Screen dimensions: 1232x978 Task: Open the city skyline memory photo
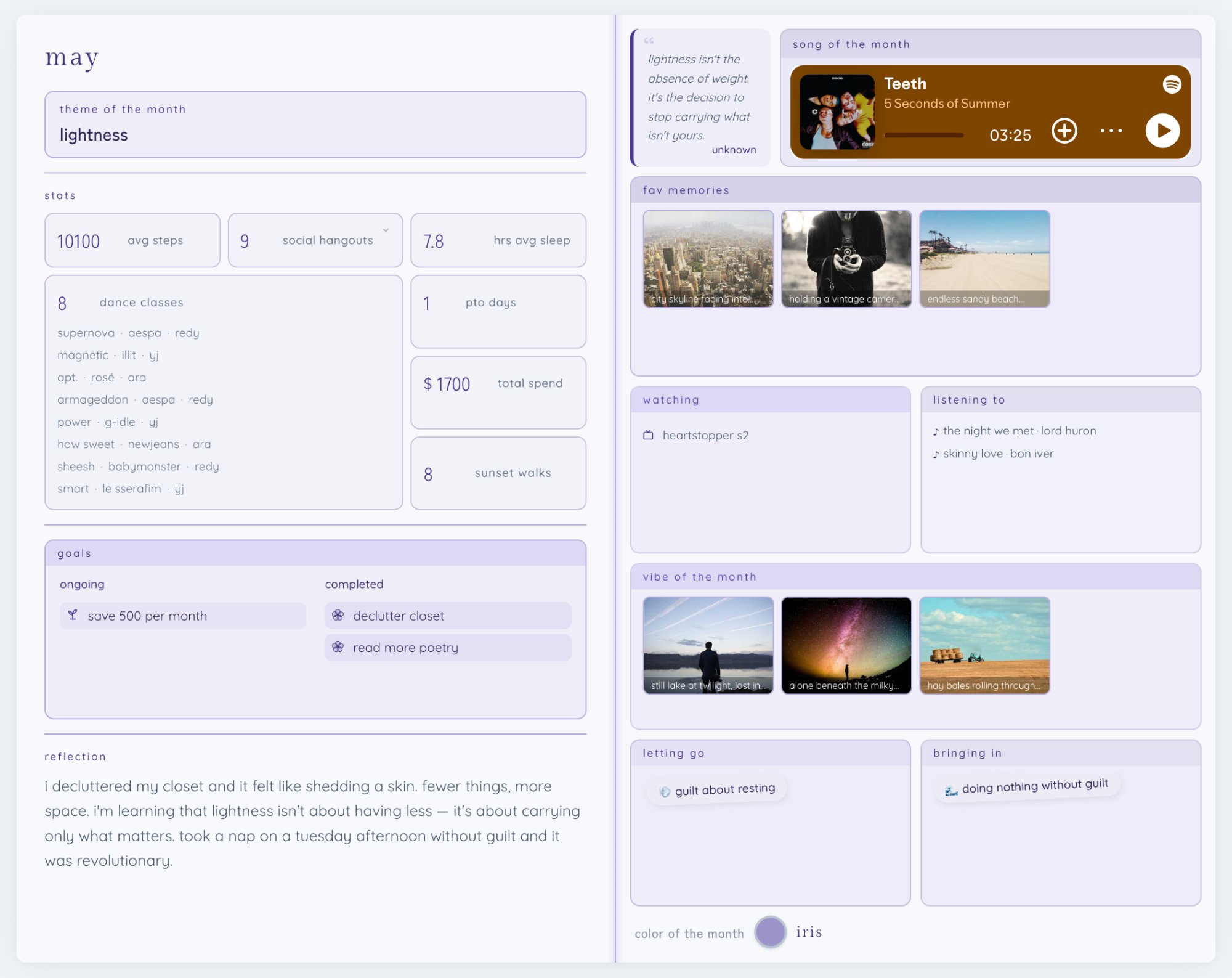coord(708,259)
